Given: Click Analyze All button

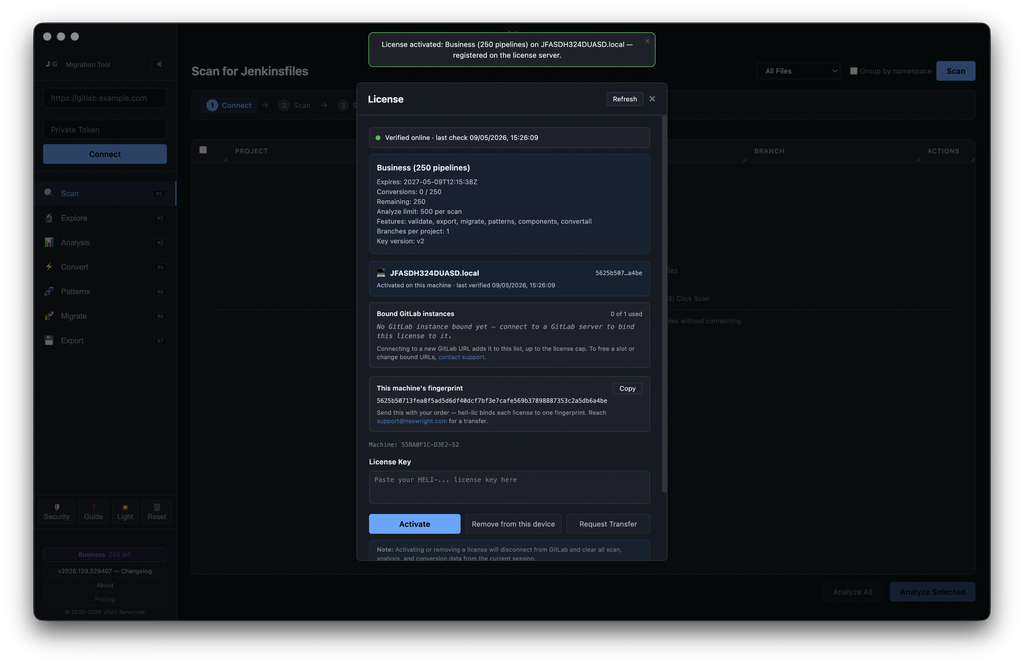Looking at the screenshot, I should pos(852,592).
